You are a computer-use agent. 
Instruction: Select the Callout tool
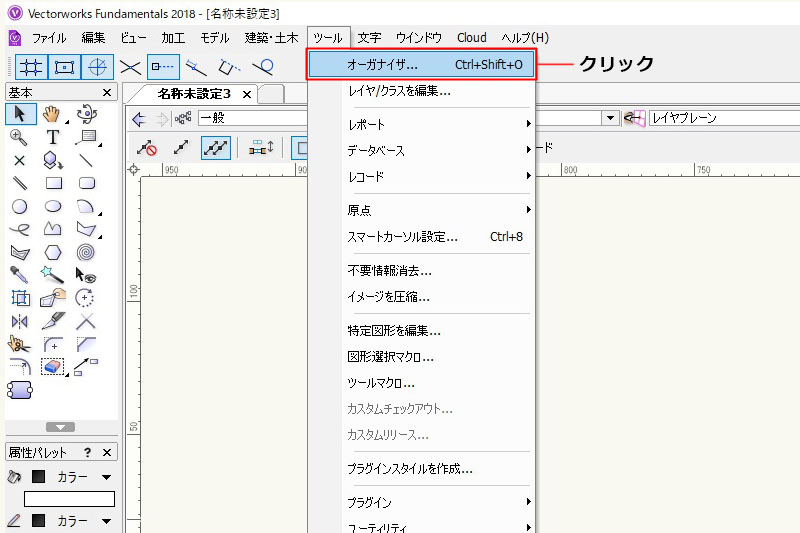[87, 137]
